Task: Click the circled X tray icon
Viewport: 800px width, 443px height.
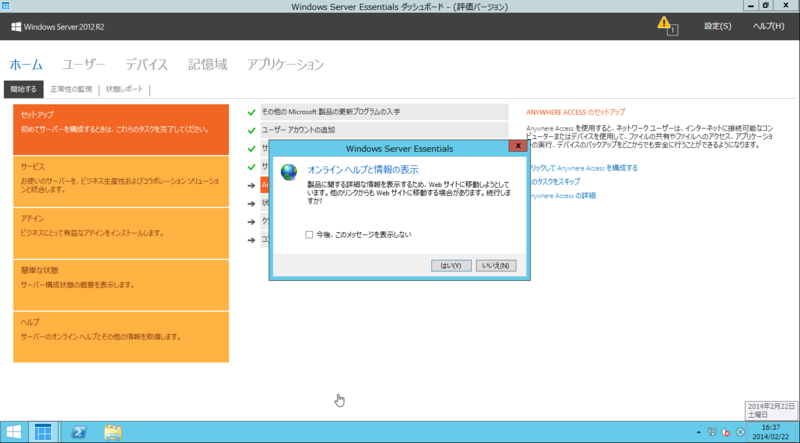Action: 740,432
